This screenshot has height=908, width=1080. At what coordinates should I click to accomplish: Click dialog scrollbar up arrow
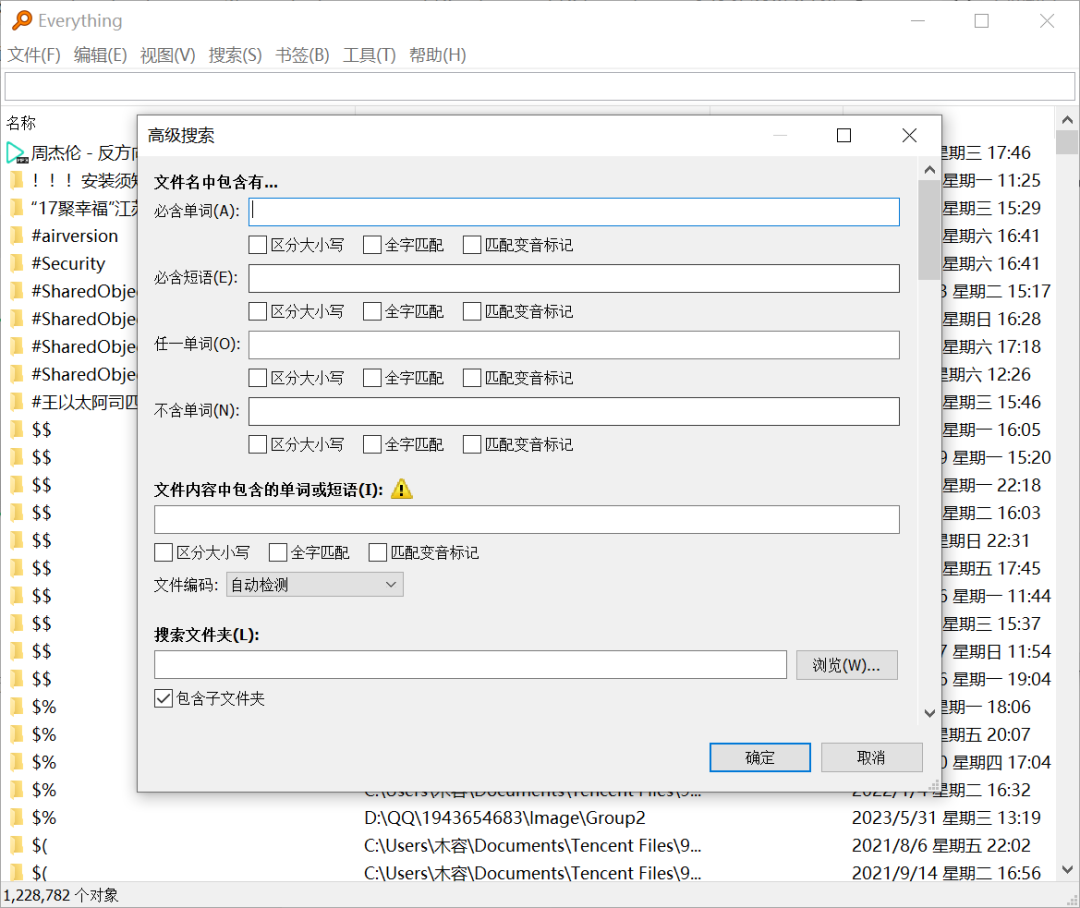pyautogui.click(x=929, y=169)
